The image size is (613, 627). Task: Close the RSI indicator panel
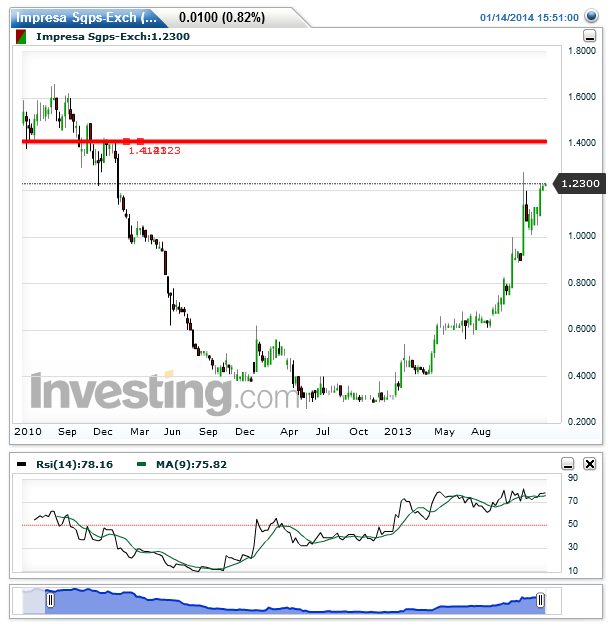(x=590, y=464)
